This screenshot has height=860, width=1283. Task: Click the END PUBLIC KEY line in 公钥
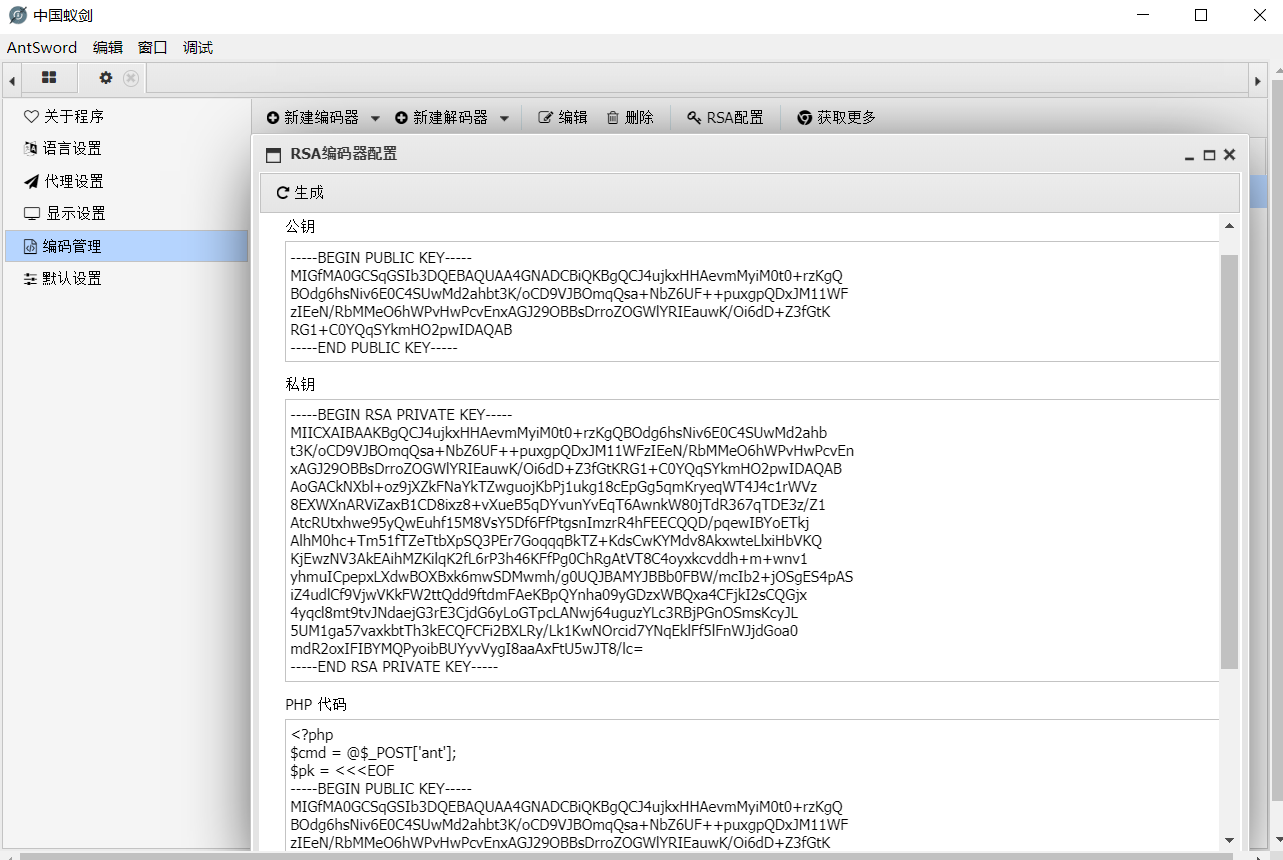[x=374, y=347]
